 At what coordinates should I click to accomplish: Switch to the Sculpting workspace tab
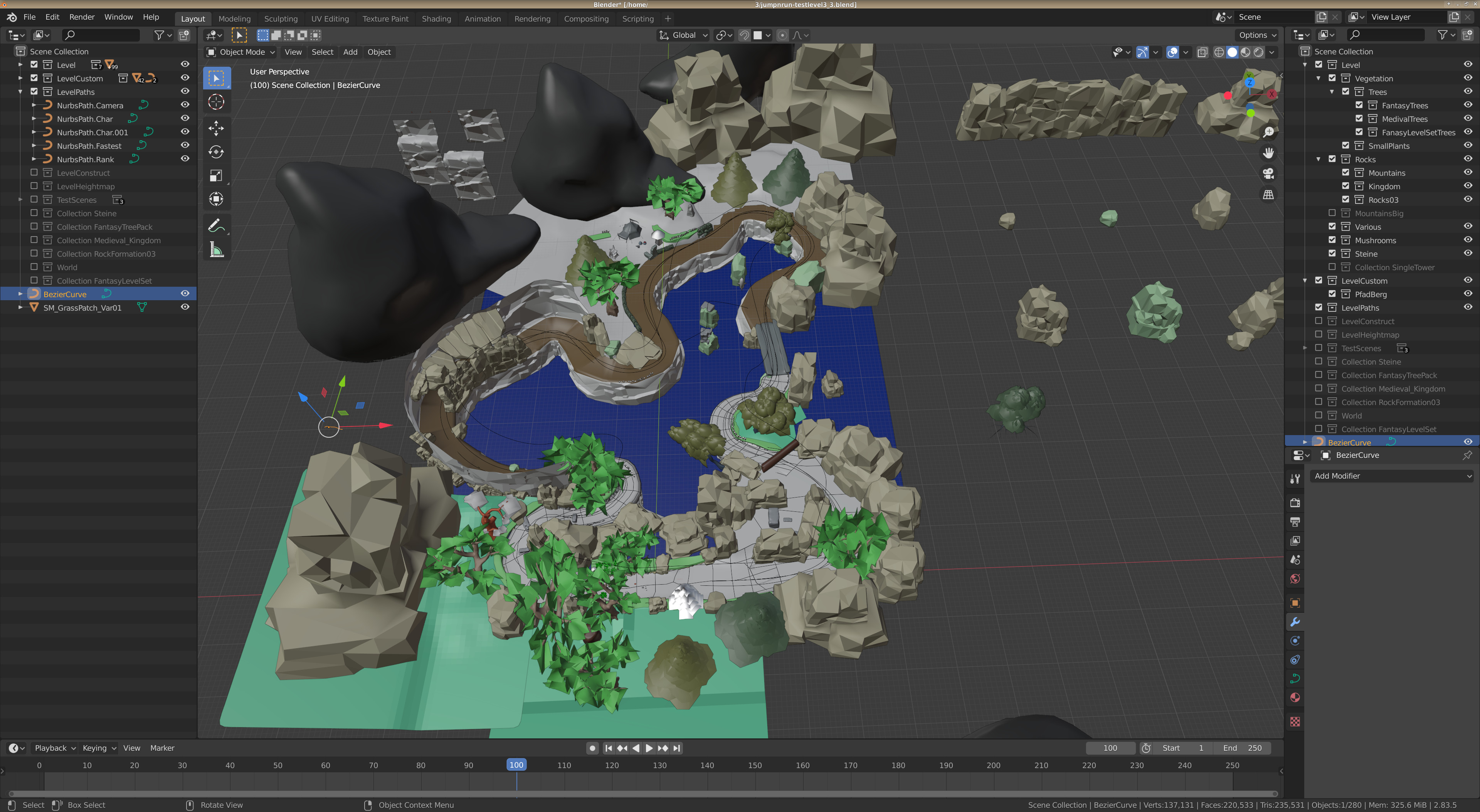coord(280,18)
